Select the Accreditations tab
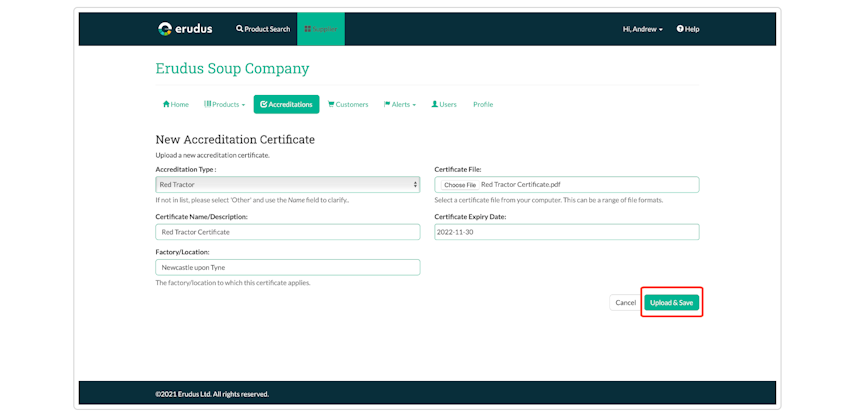Image resolution: width=858 pixels, height=412 pixels. point(286,105)
